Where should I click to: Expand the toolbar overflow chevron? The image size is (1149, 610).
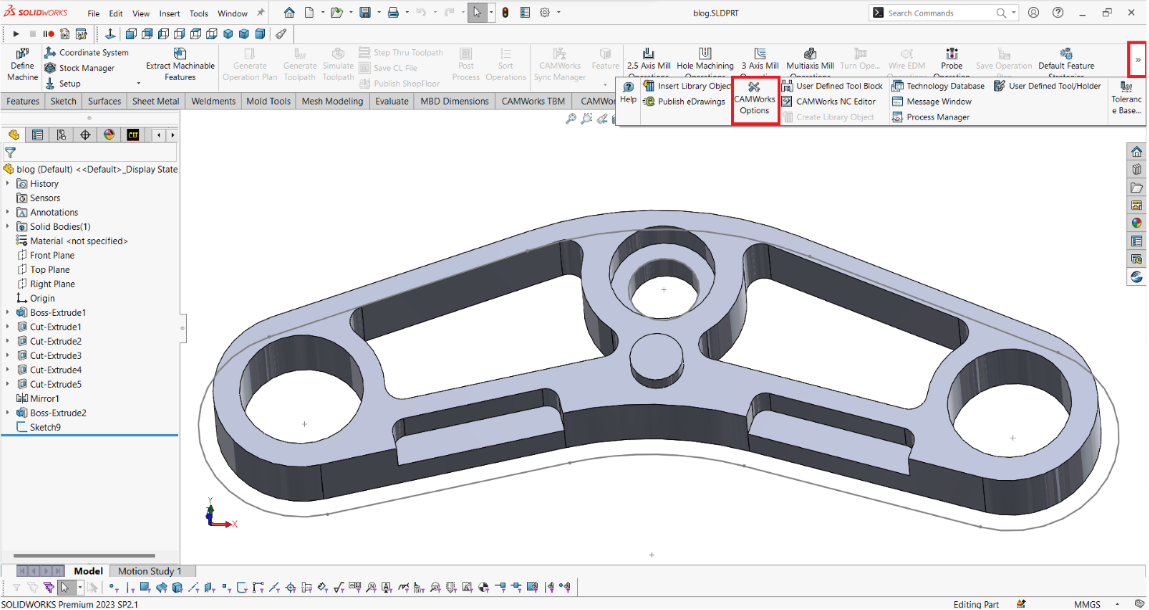[1137, 60]
